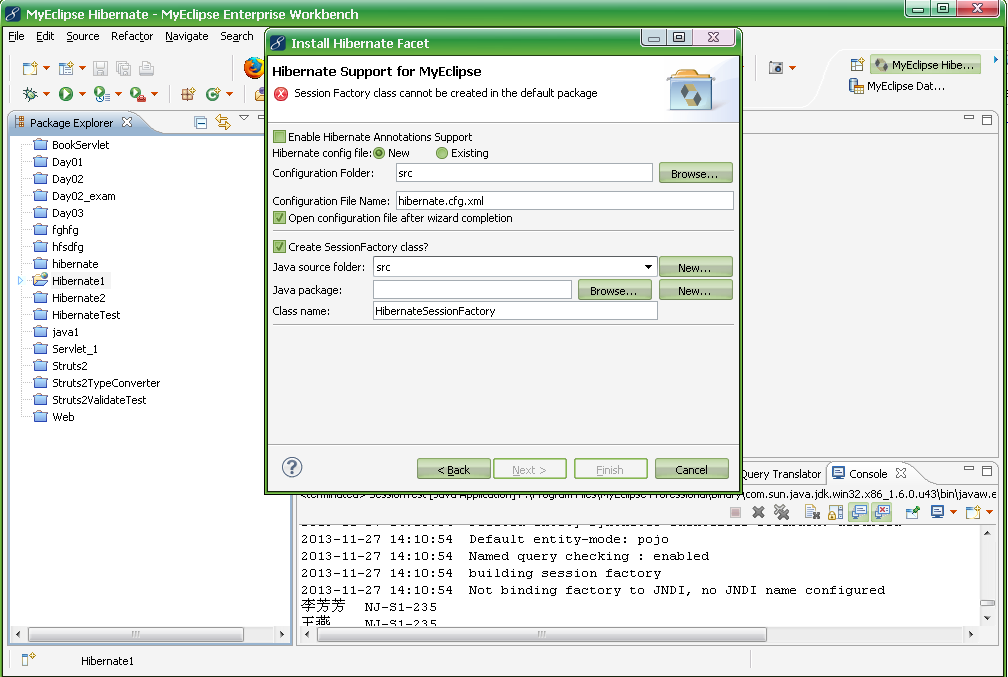This screenshot has height=677, width=1008.
Task: Open the Java source folder dropdown
Action: click(648, 267)
